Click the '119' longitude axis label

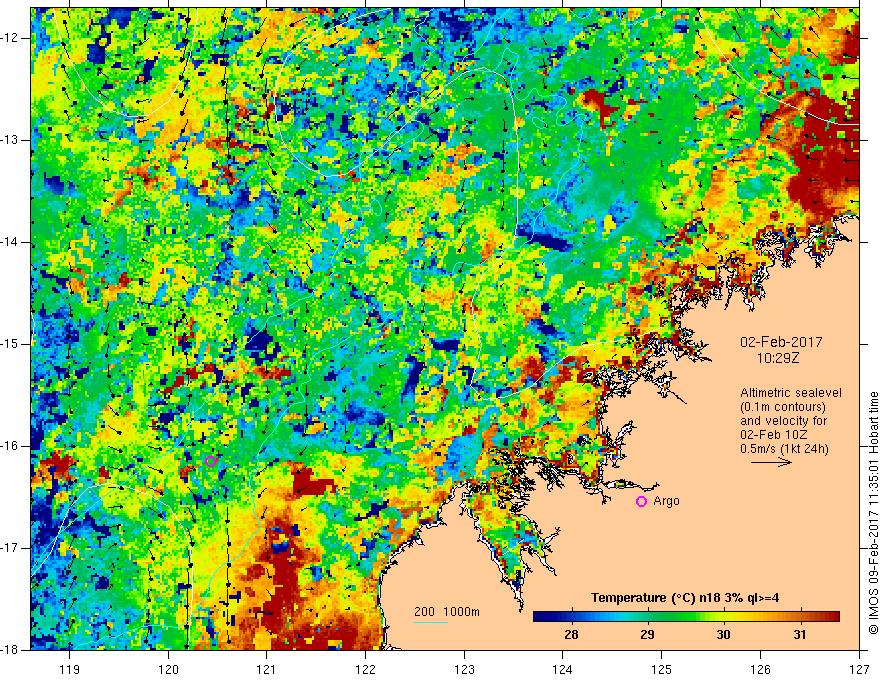[x=70, y=669]
